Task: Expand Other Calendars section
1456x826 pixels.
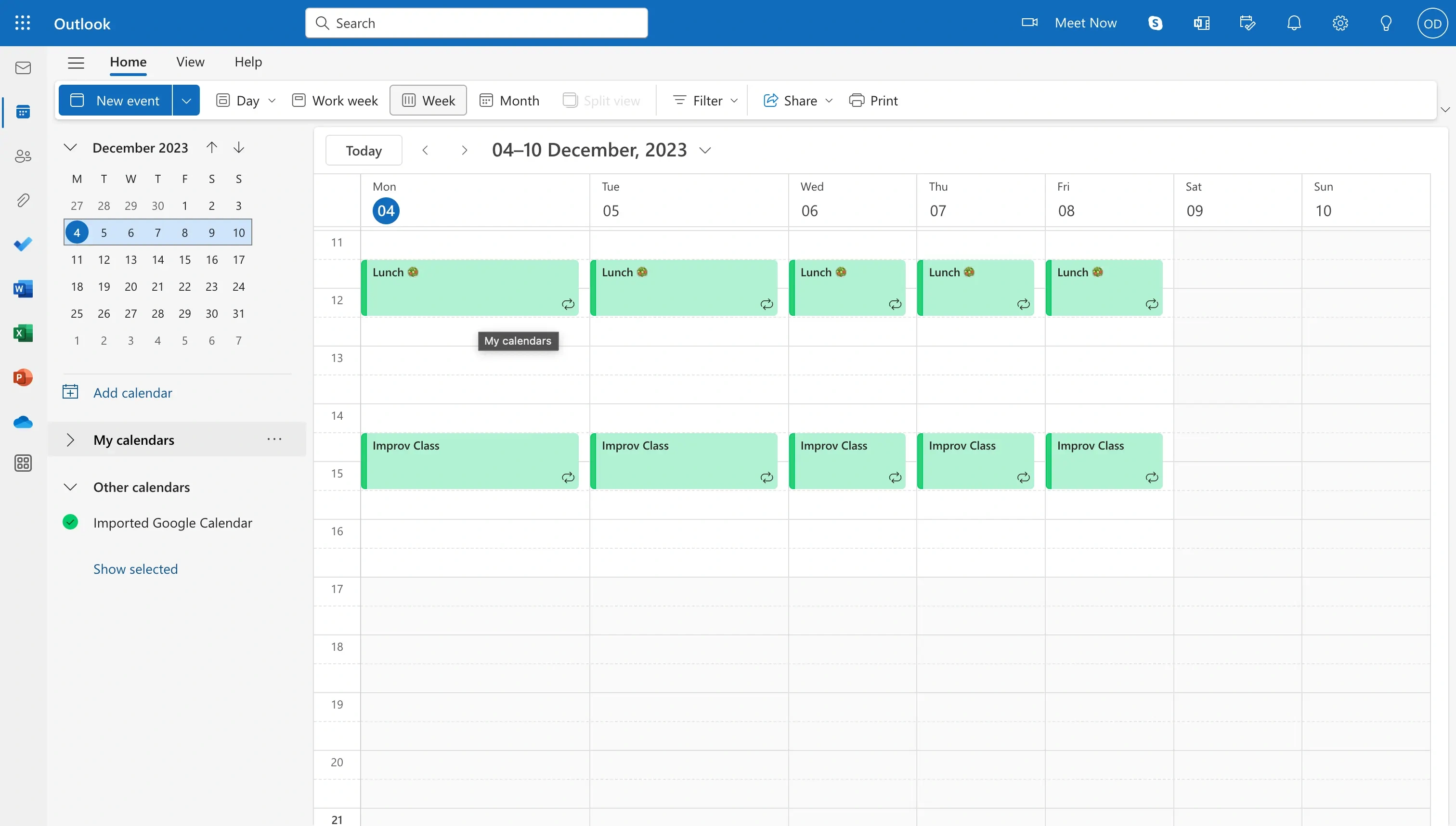Action: click(x=70, y=487)
